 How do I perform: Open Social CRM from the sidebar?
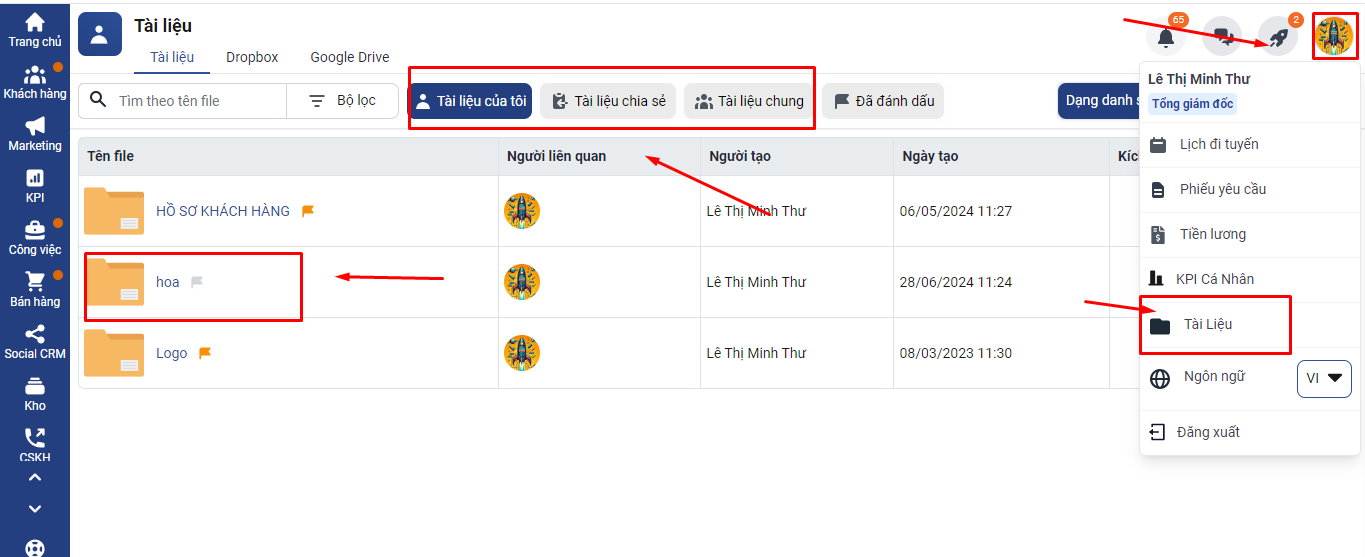[x=35, y=341]
